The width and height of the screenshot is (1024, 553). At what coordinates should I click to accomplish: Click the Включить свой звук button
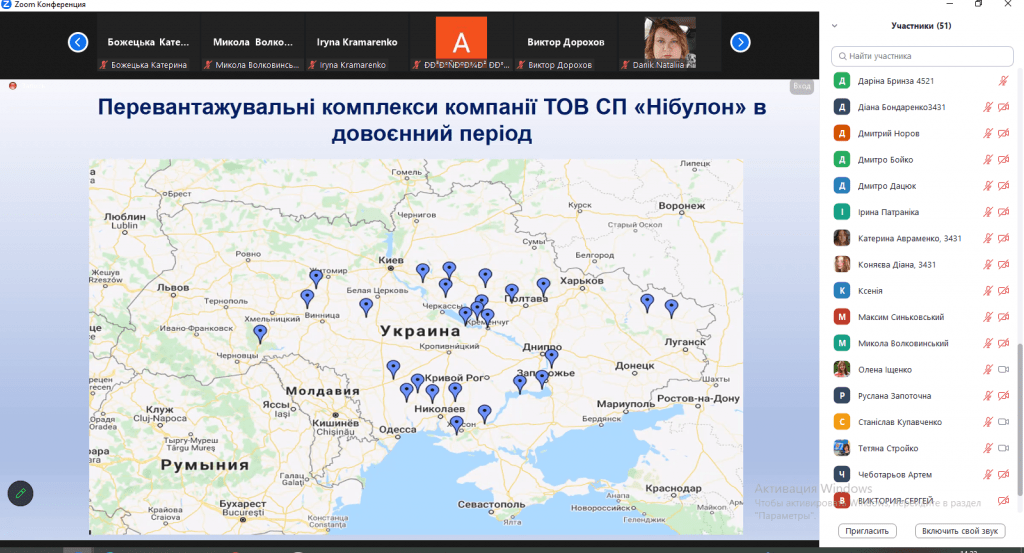(960, 530)
